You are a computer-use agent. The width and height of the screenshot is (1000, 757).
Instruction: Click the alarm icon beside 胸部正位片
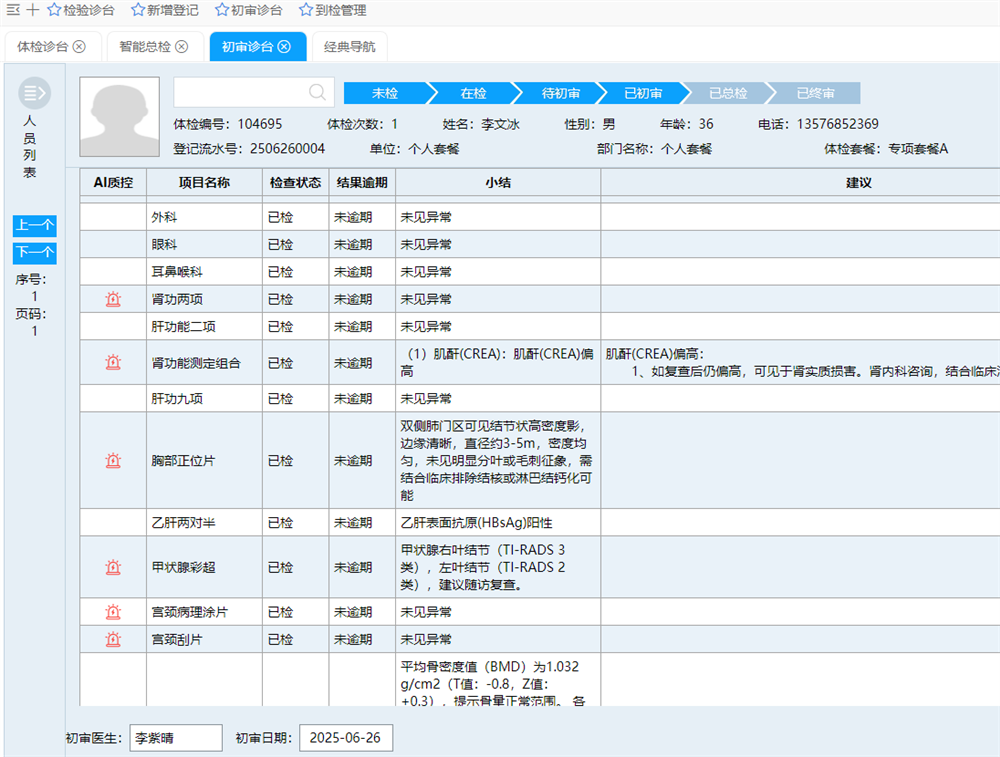(x=113, y=461)
